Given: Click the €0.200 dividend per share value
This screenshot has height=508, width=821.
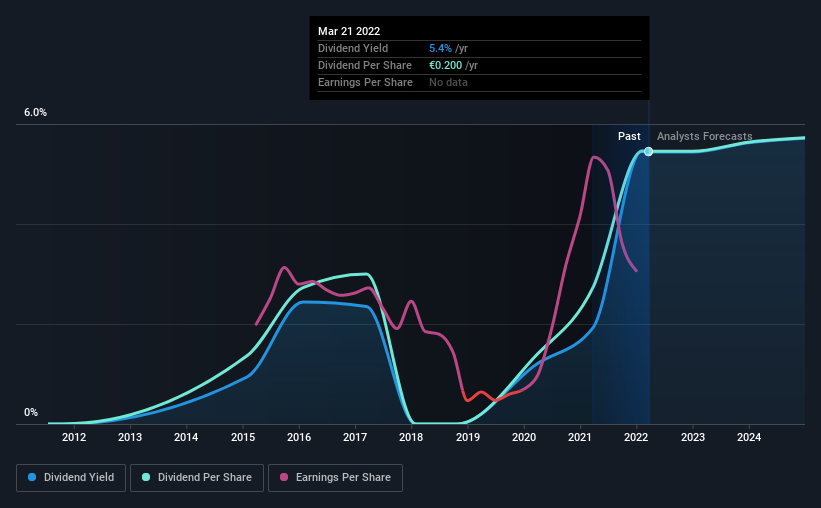Looking at the screenshot, I should (446, 65).
